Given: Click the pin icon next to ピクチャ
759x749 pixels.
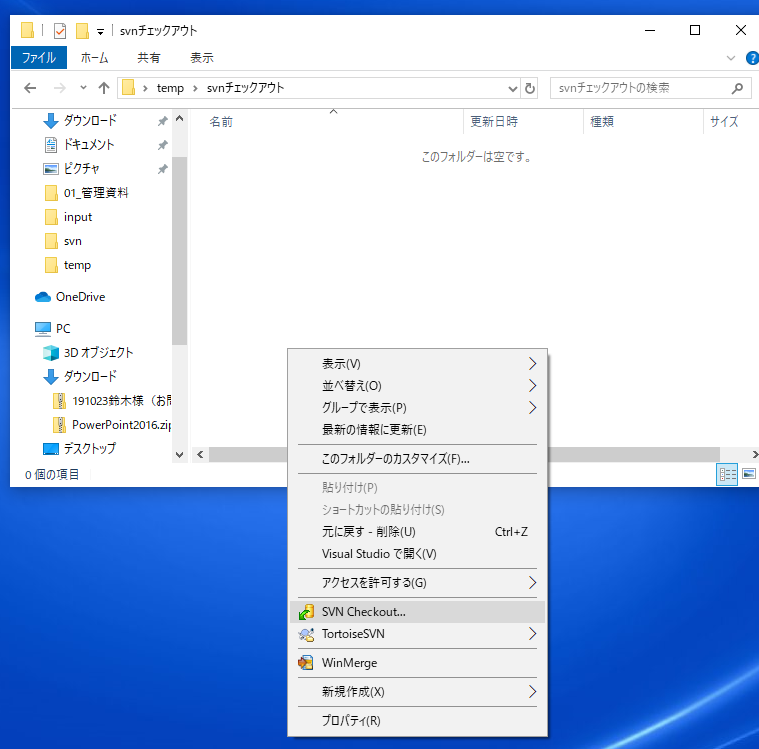Looking at the screenshot, I should 163,169.
